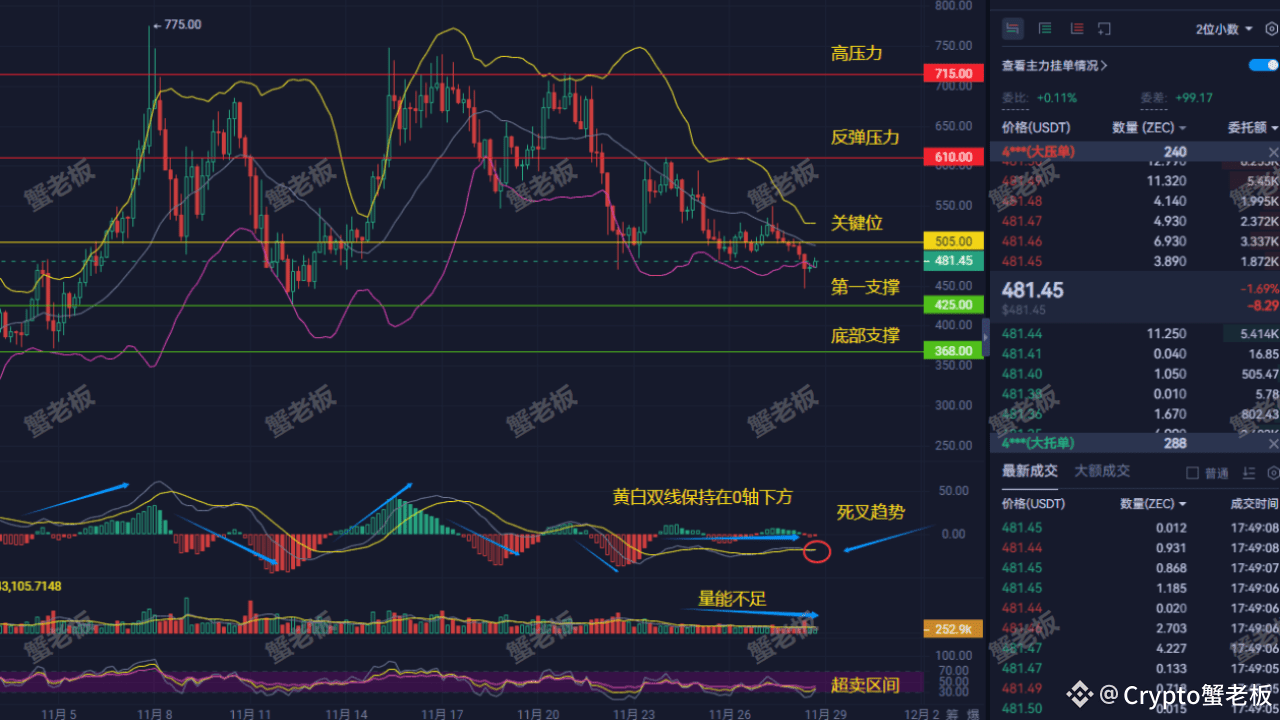Click the 481.45 last price display
The height and width of the screenshot is (720, 1280).
tap(1033, 290)
